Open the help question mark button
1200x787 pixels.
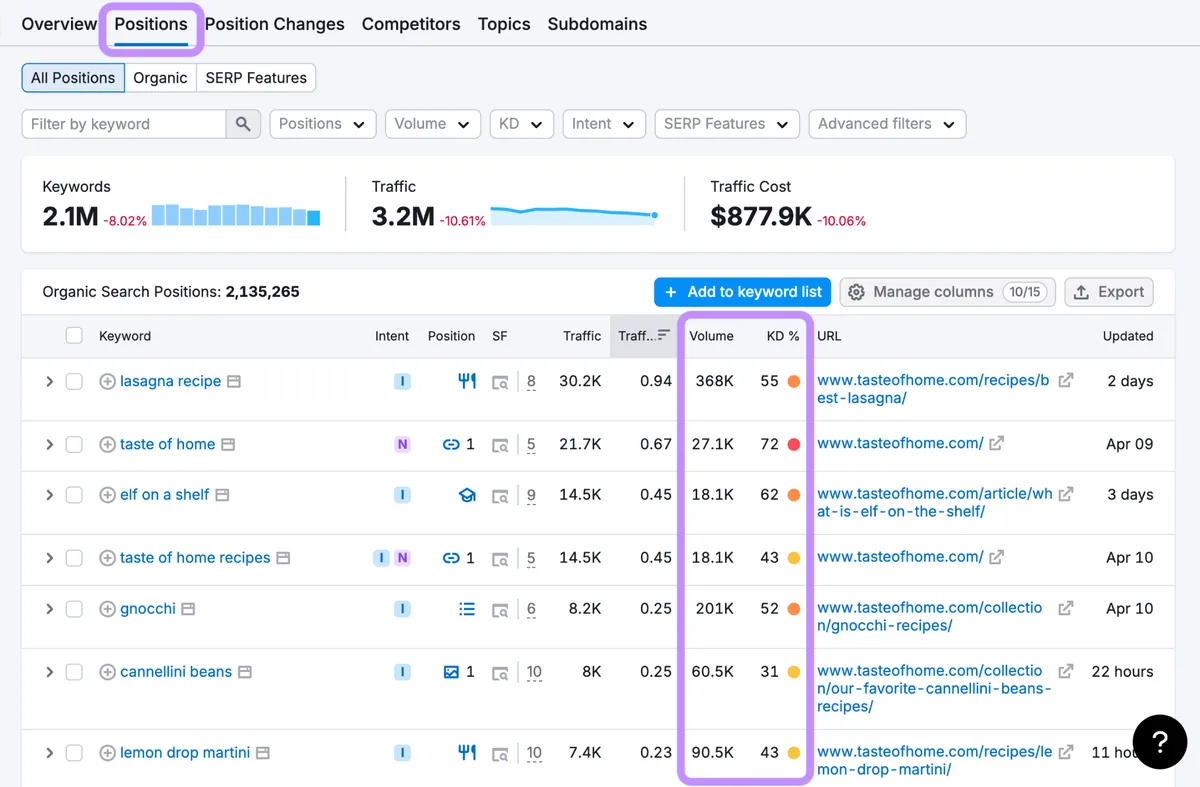point(1160,741)
